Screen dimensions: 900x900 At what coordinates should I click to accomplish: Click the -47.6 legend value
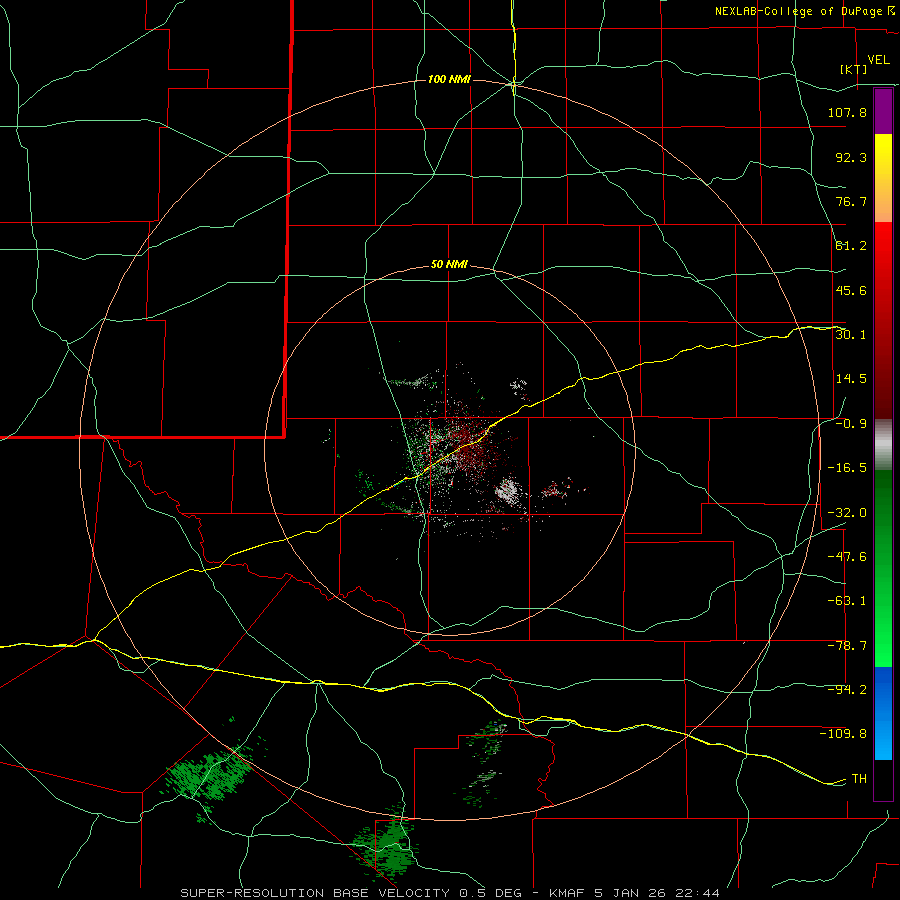(847, 557)
